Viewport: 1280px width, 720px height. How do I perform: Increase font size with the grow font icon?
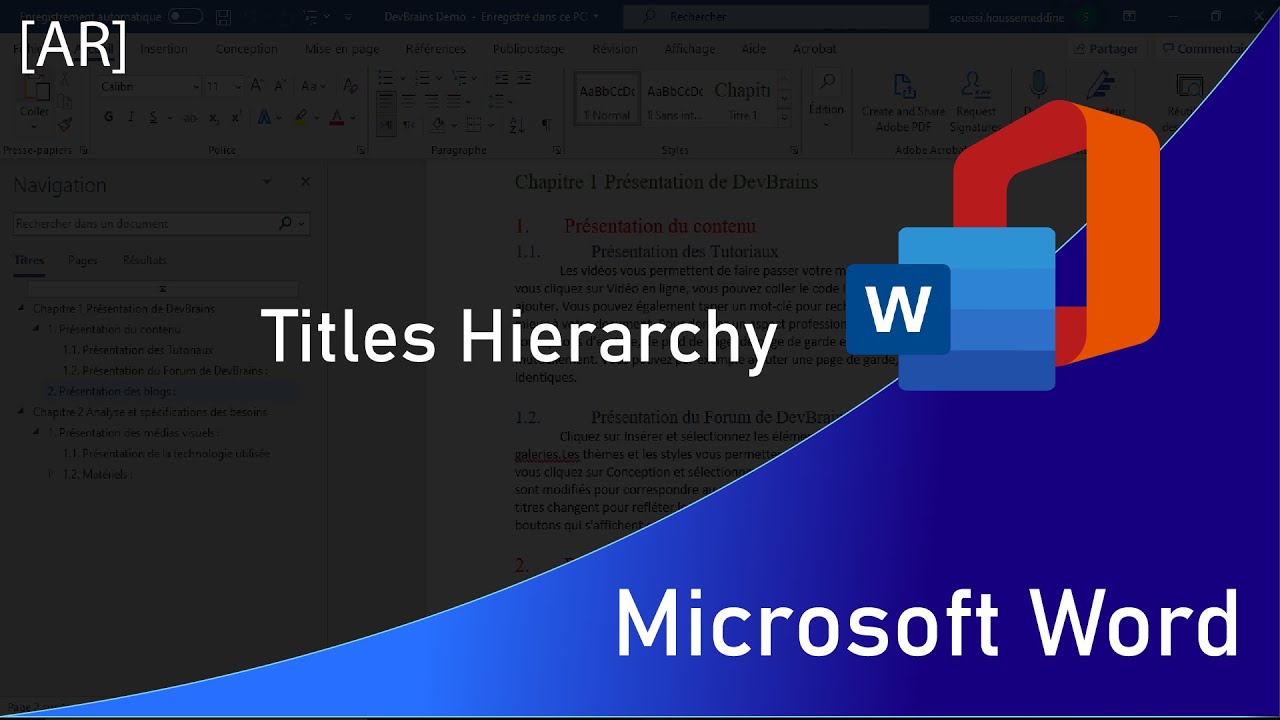(257, 86)
